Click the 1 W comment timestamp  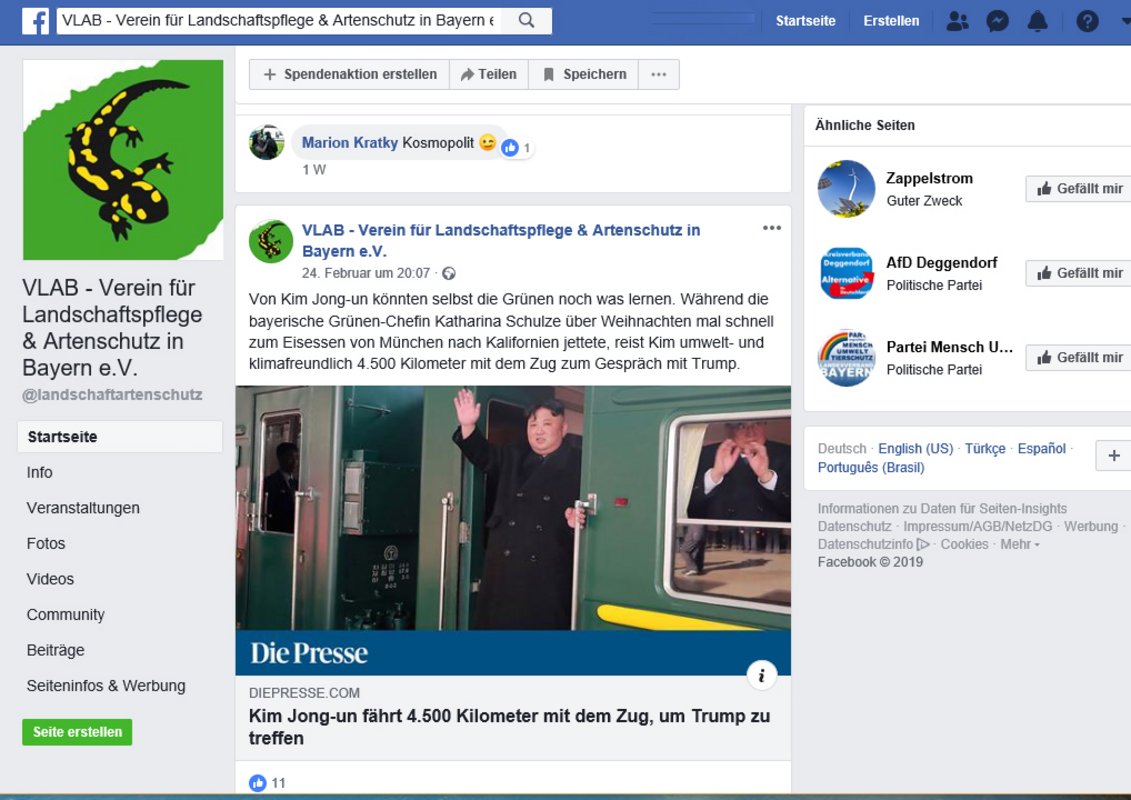pos(314,170)
